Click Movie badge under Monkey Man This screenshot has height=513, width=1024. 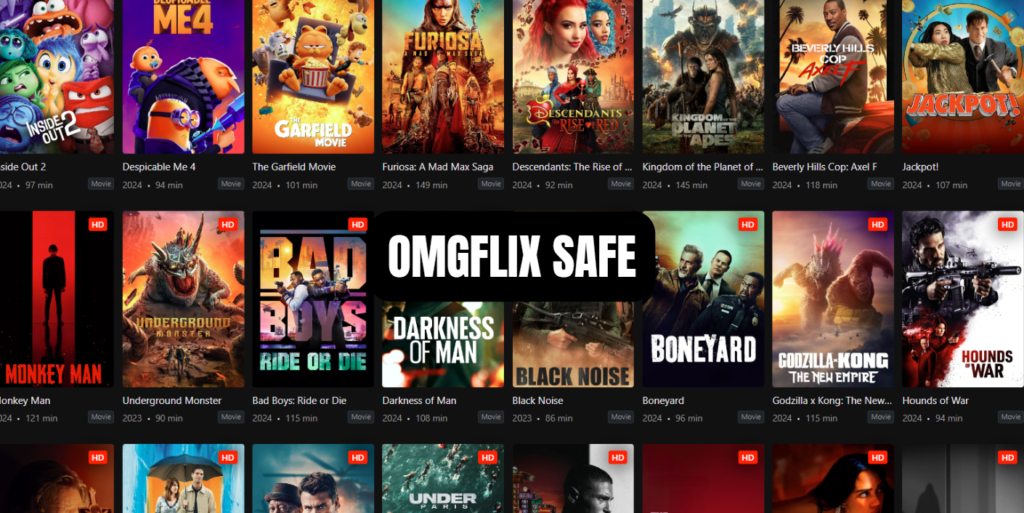tap(101, 417)
